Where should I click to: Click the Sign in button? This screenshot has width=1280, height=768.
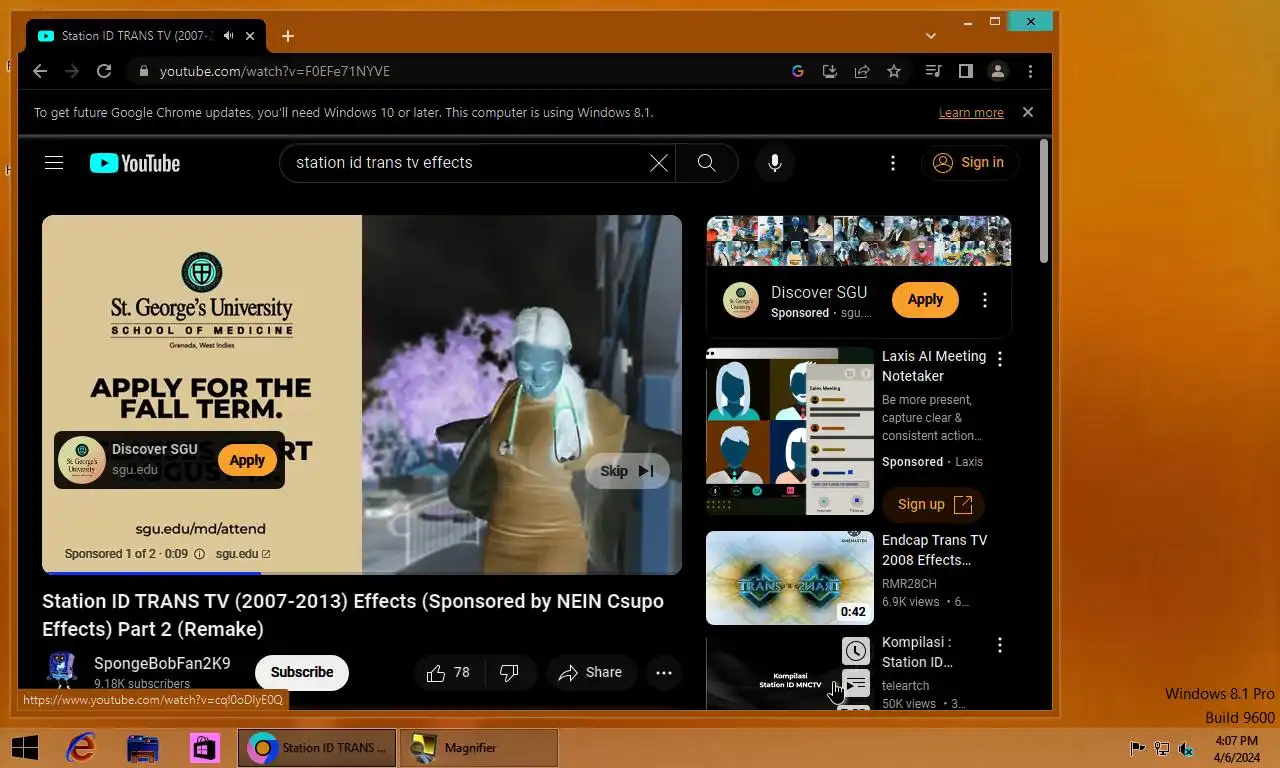coord(970,163)
